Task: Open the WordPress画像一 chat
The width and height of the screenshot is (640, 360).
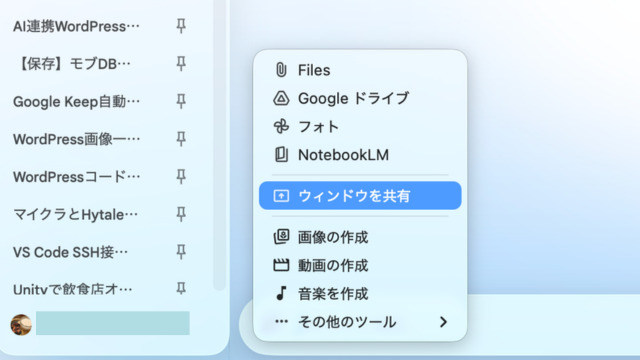Action: (76, 139)
